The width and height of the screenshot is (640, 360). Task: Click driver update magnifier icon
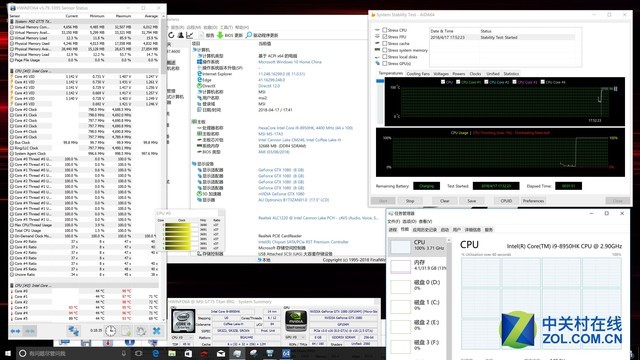(x=249, y=35)
